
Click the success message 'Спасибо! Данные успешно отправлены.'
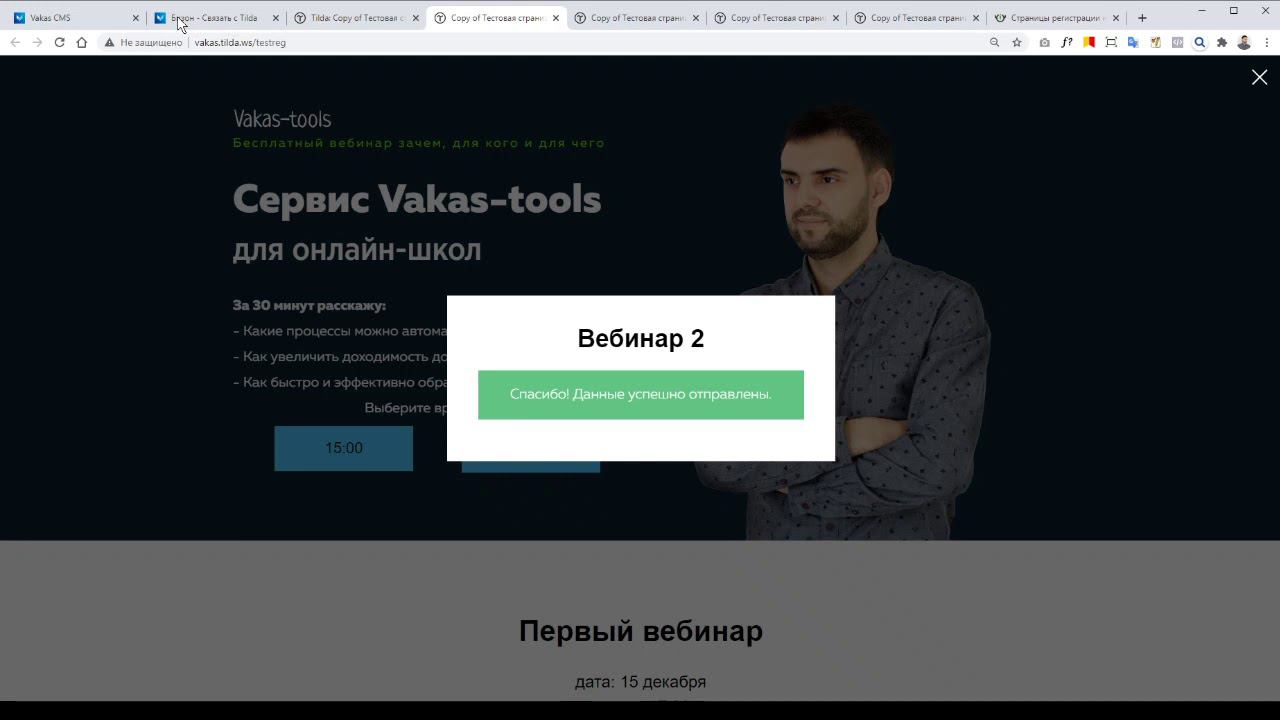point(641,394)
